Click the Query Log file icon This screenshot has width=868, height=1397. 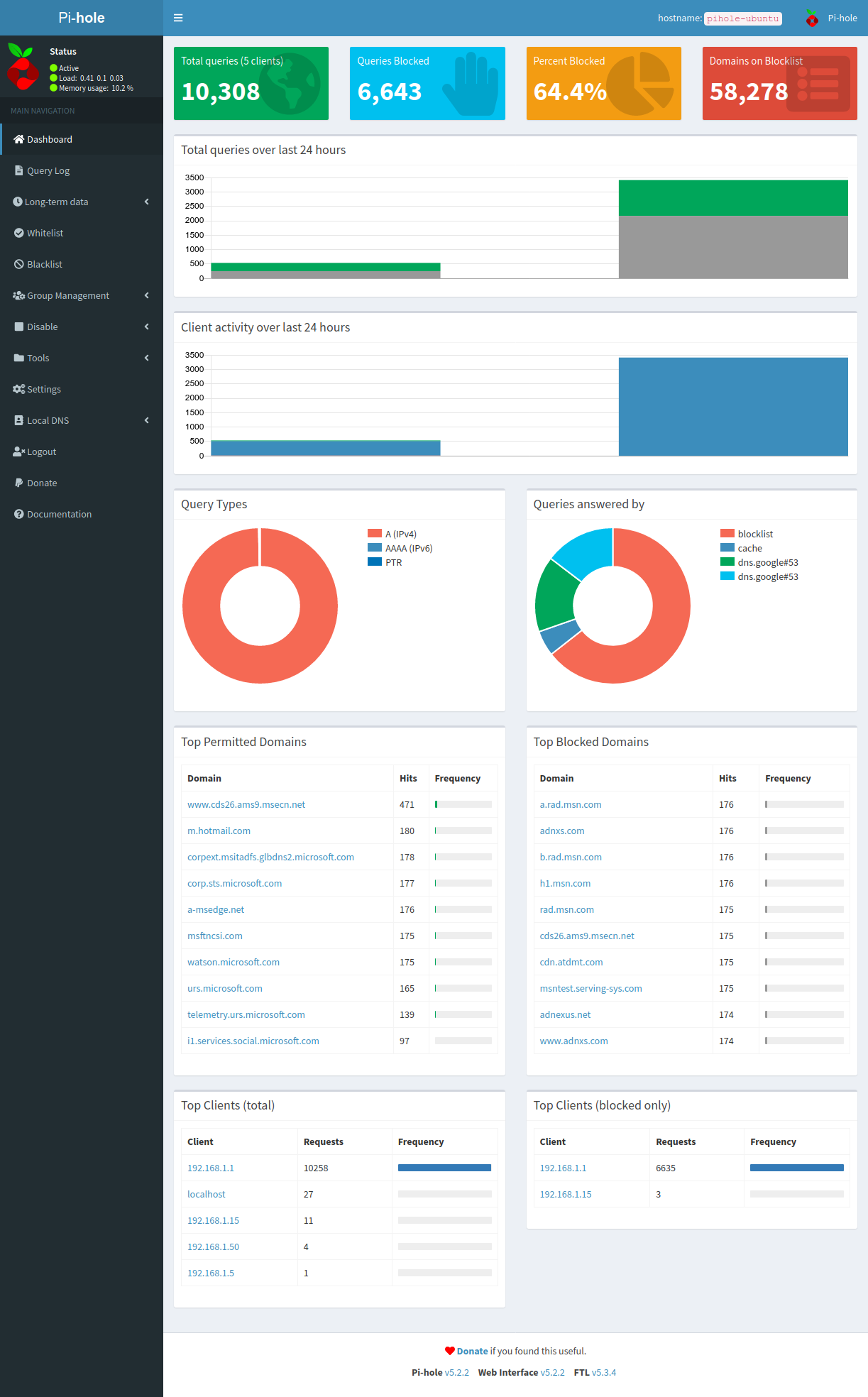(19, 170)
